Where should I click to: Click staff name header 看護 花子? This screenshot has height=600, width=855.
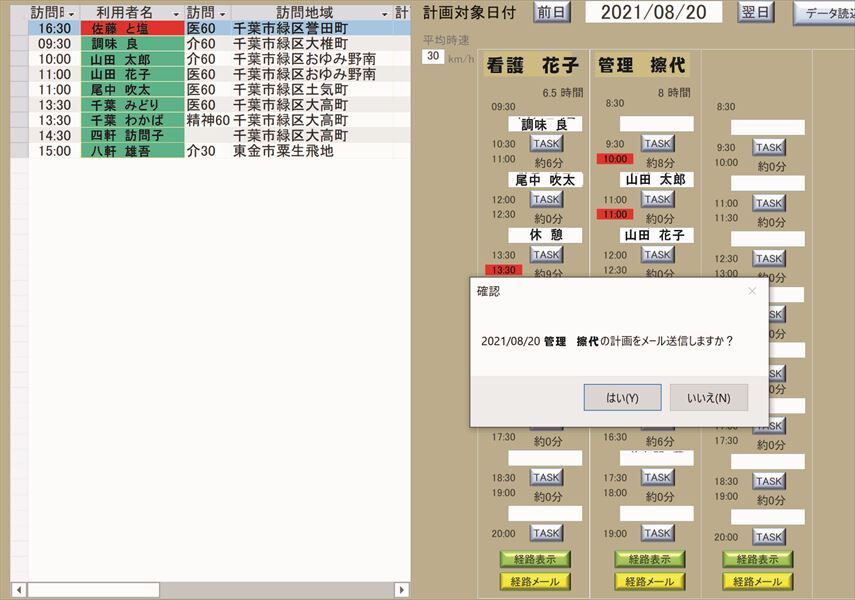[532, 65]
